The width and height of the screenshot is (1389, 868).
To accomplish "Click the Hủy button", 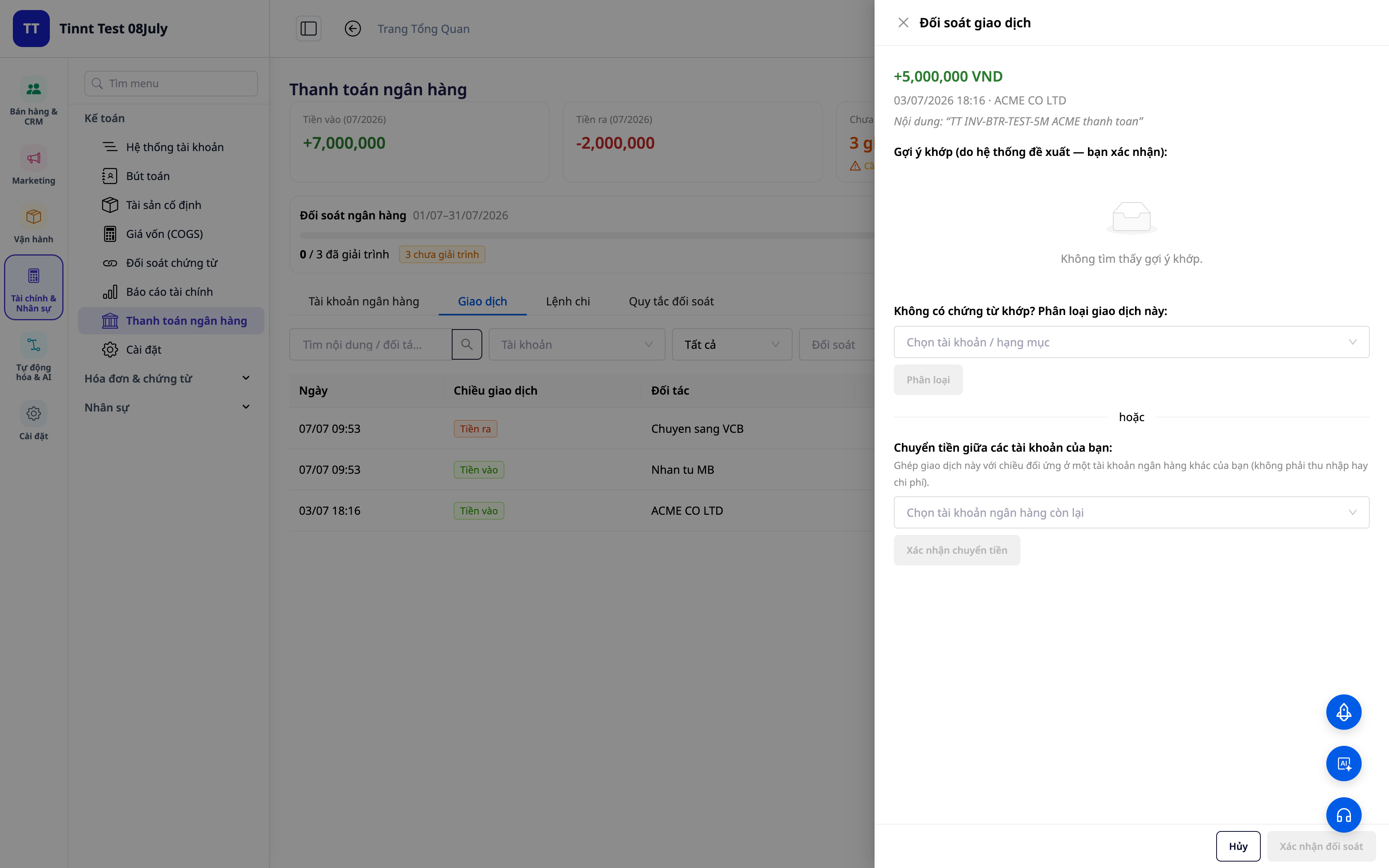I will tap(1237, 846).
